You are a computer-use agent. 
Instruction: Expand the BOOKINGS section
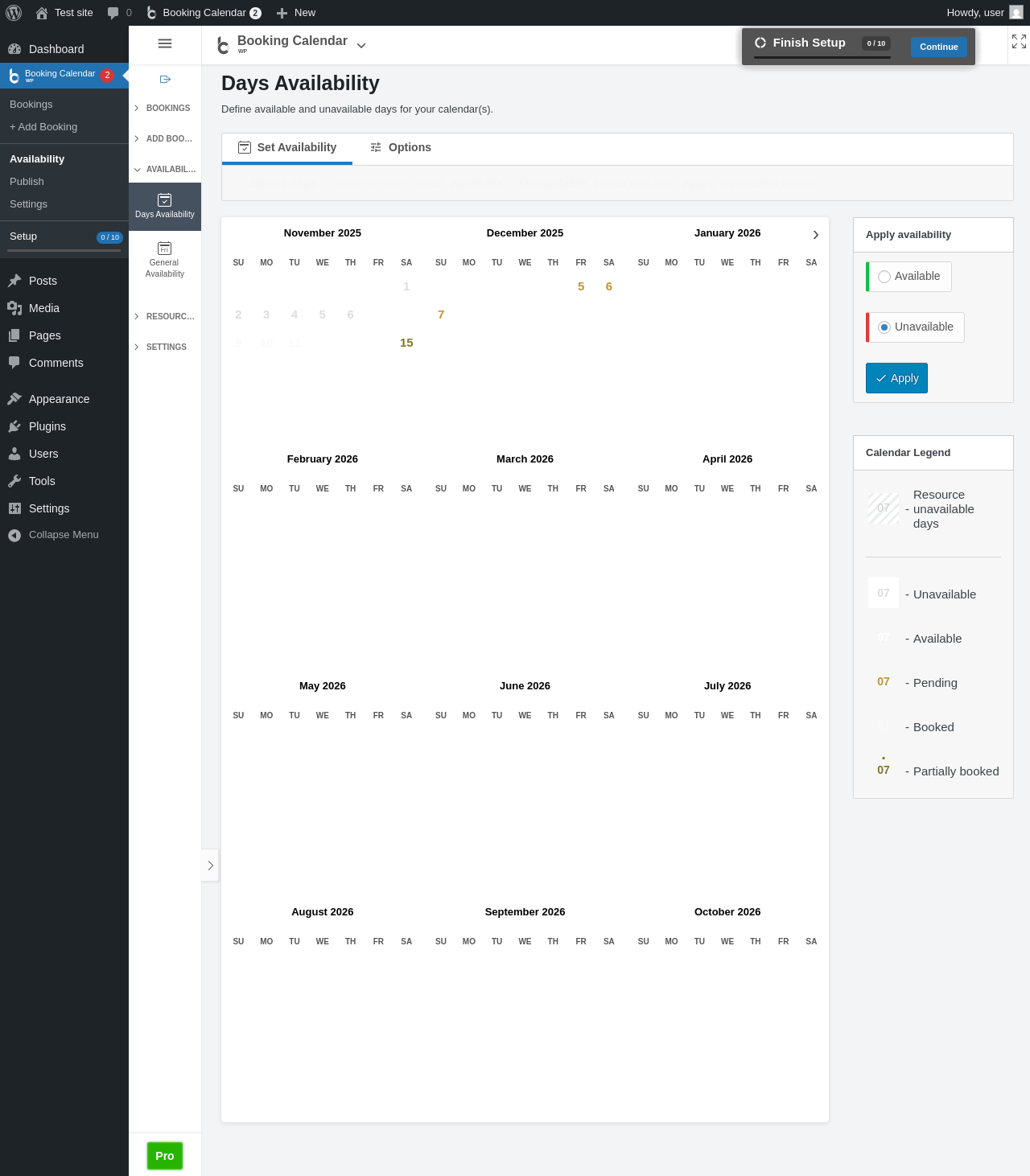(165, 108)
